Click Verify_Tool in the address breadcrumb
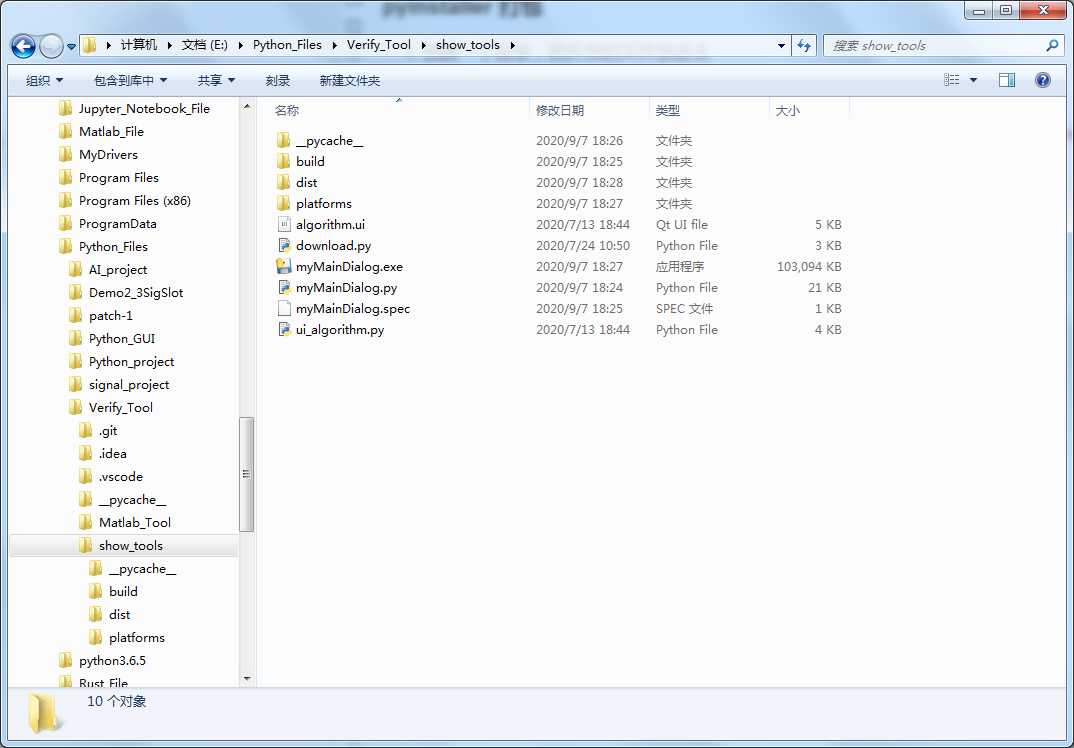 point(379,45)
